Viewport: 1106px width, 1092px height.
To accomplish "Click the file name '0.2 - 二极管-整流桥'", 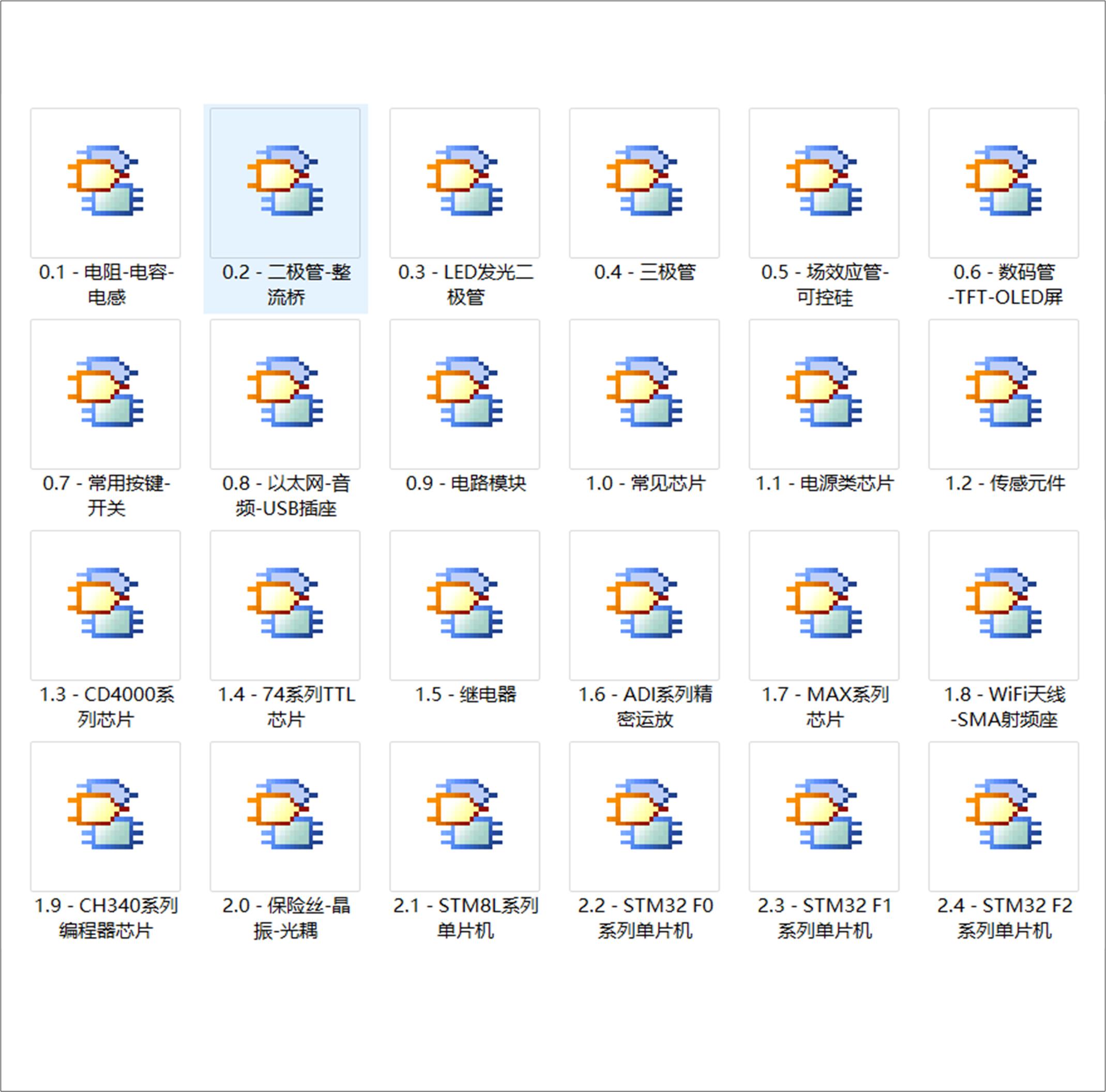I will pyautogui.click(x=286, y=284).
